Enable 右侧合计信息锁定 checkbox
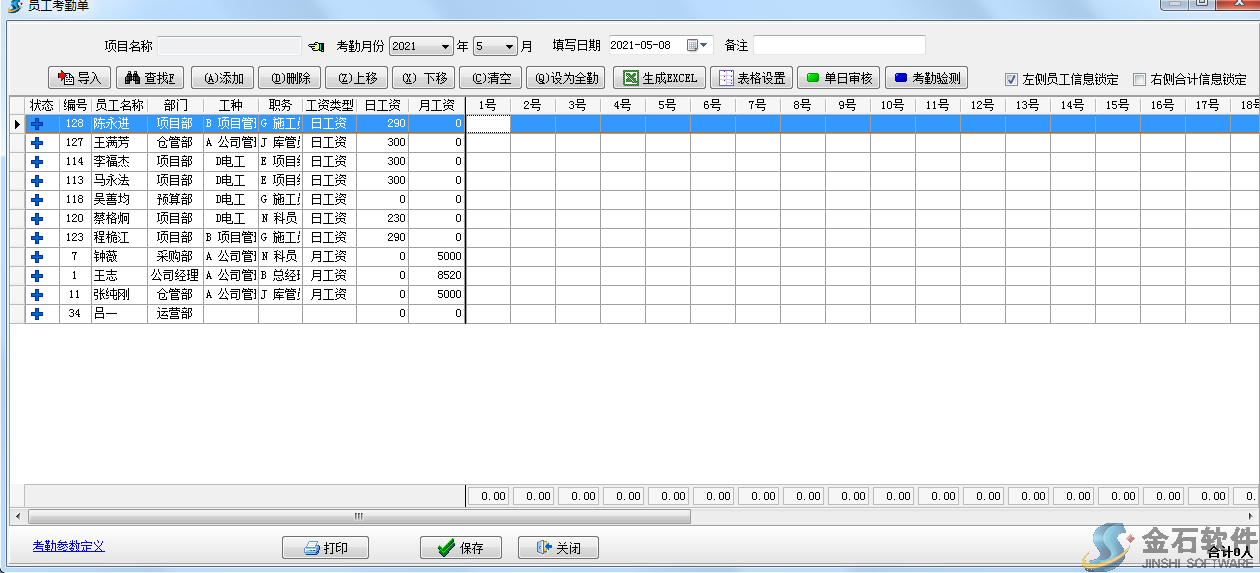This screenshot has width=1260, height=573. point(1139,79)
